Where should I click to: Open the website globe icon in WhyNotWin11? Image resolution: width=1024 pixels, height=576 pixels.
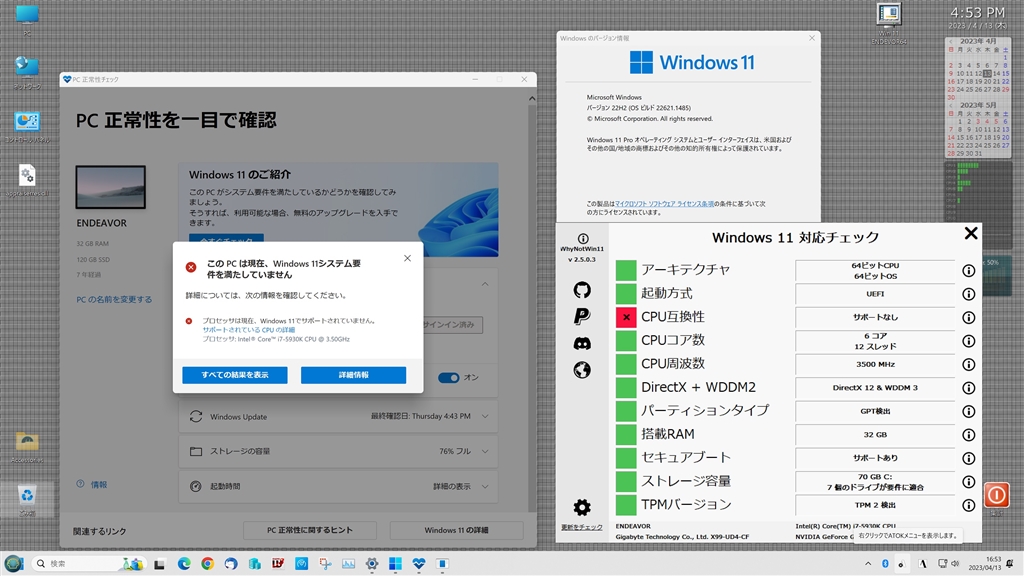pyautogui.click(x=582, y=370)
